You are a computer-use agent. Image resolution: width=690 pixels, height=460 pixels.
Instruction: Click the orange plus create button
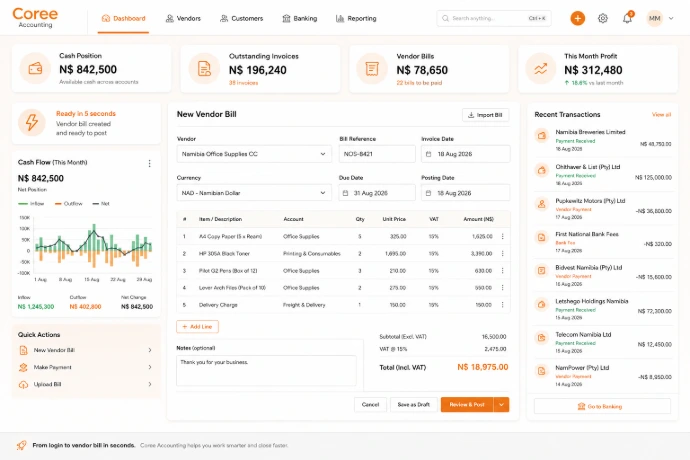577,18
